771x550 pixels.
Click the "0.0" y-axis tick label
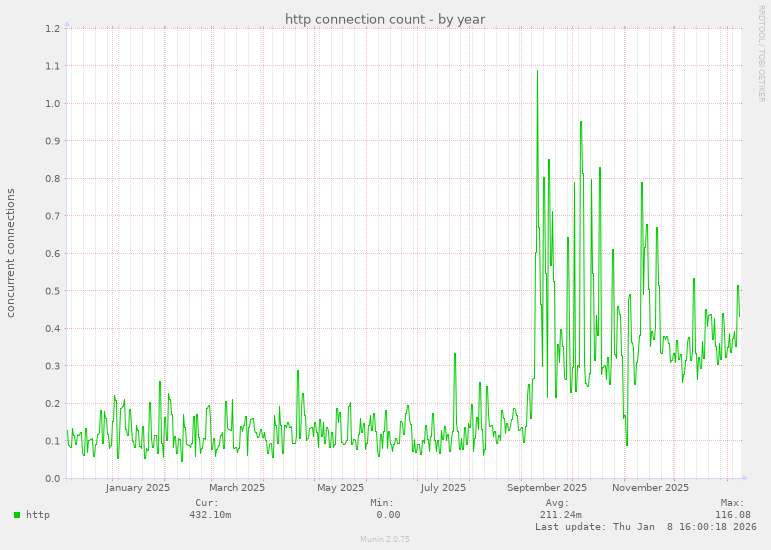(53, 479)
